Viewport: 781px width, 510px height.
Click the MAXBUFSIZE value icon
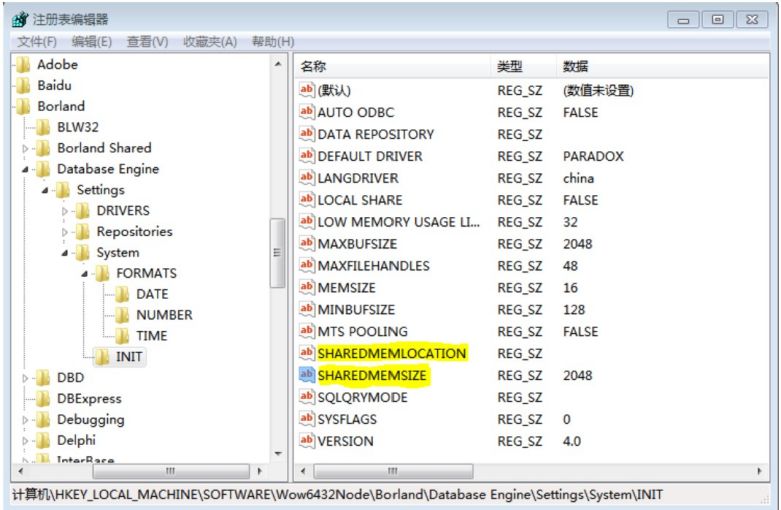pyautogui.click(x=307, y=244)
